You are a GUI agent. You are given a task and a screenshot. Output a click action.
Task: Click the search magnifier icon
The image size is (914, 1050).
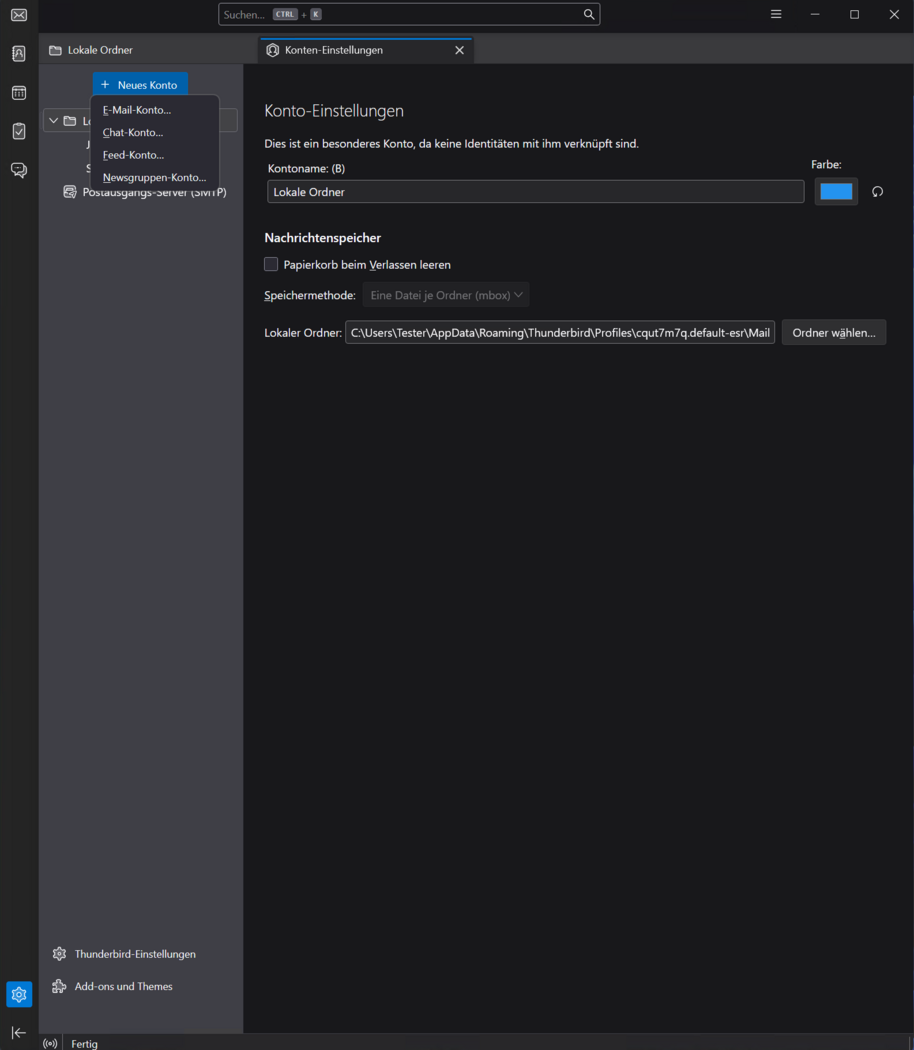[589, 14]
